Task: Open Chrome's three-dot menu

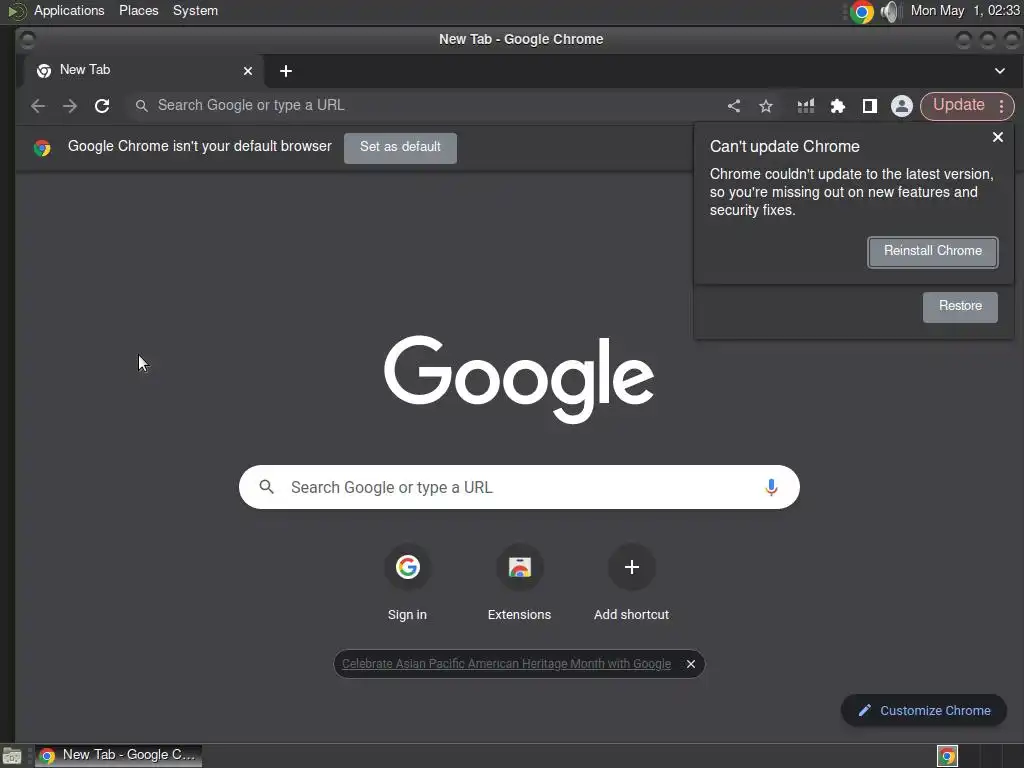Action: (1002, 106)
